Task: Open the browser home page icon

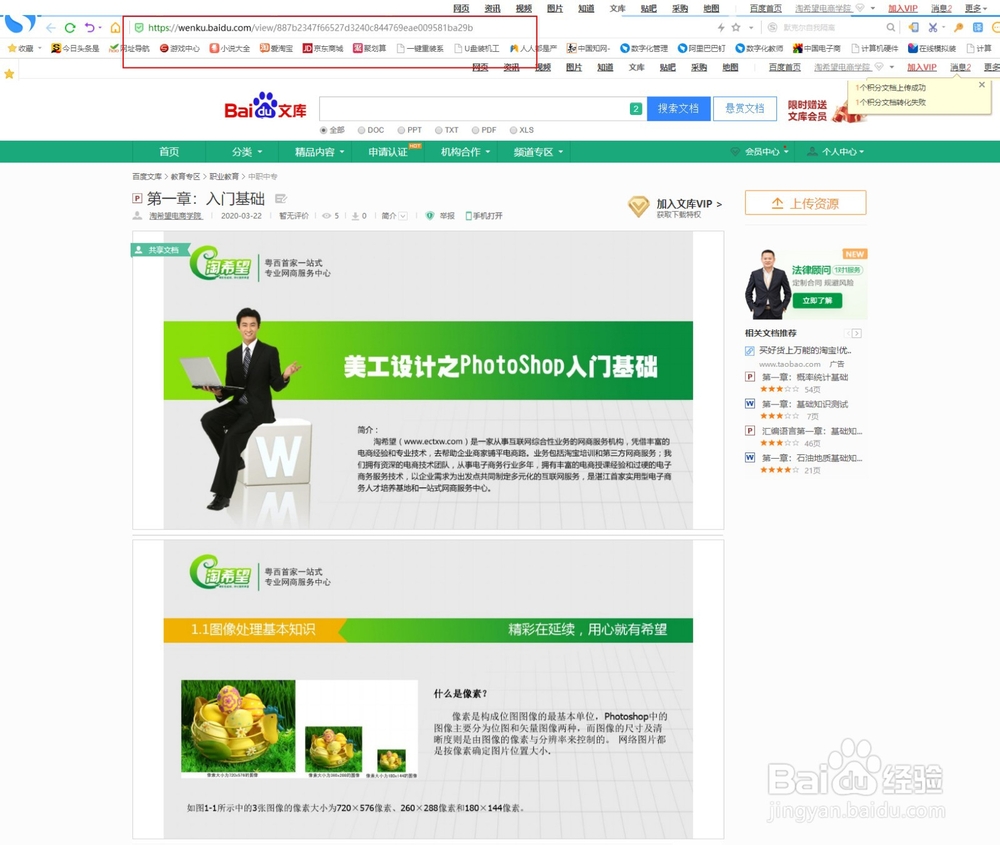Action: 115,27
